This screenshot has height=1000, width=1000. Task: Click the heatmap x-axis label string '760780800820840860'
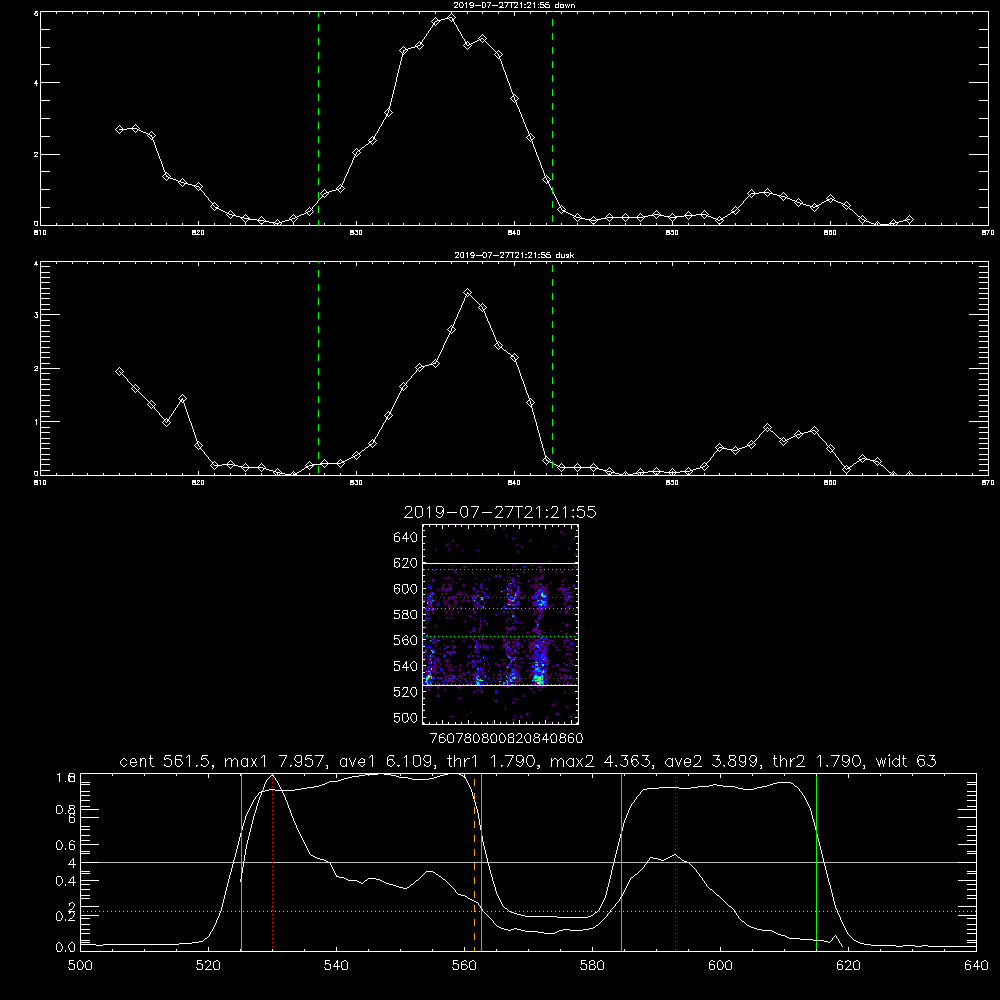[506, 738]
